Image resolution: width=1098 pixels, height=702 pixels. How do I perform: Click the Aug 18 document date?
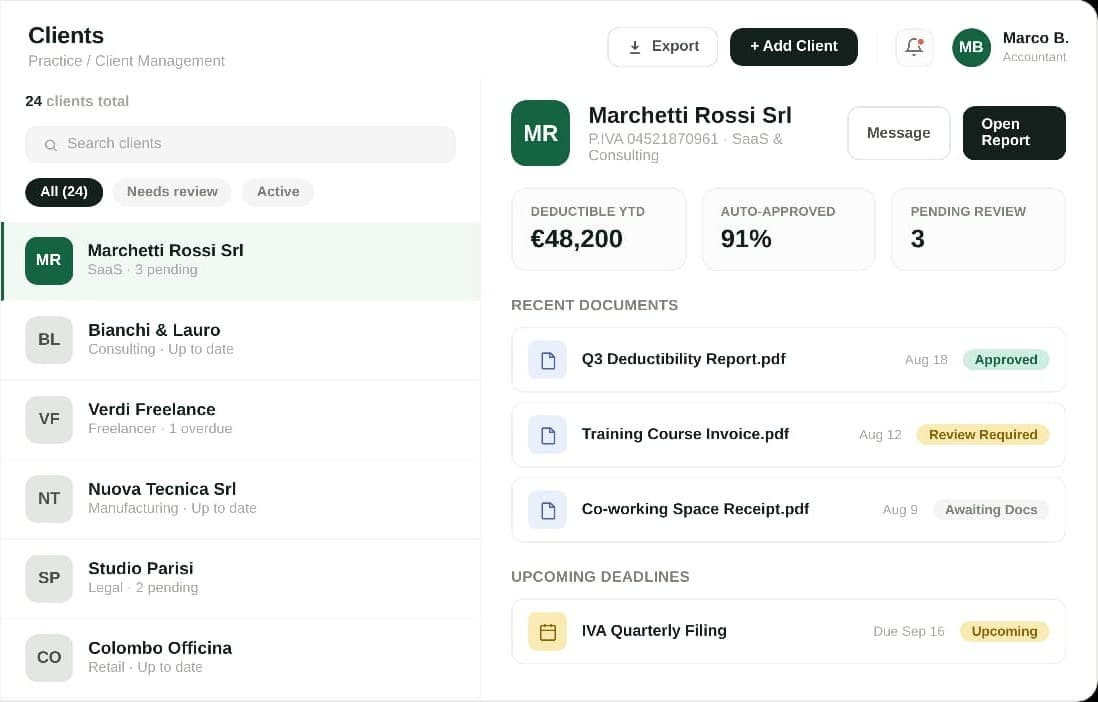tap(926, 360)
